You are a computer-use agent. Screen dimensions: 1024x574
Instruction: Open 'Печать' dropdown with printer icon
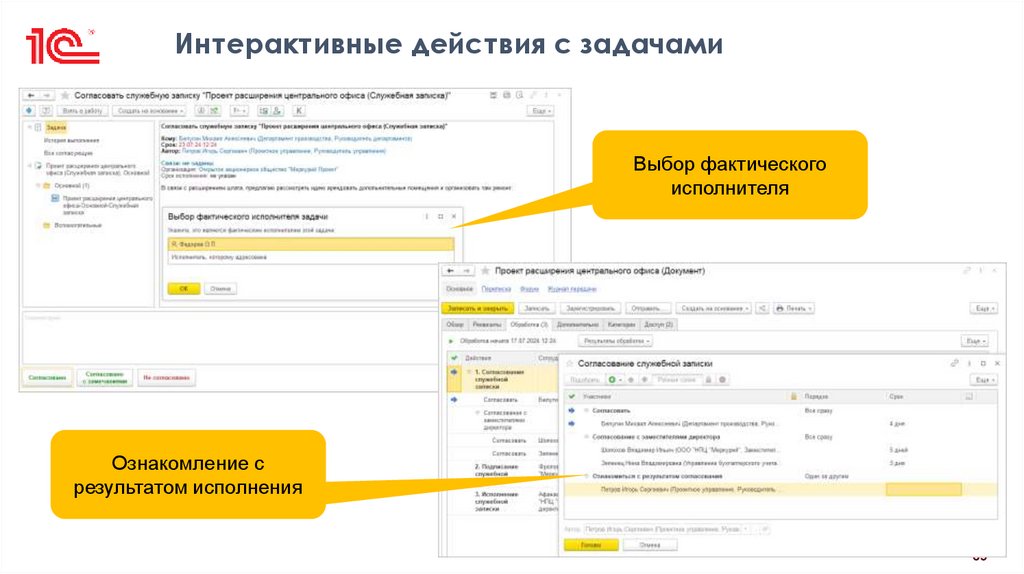pyautogui.click(x=793, y=308)
